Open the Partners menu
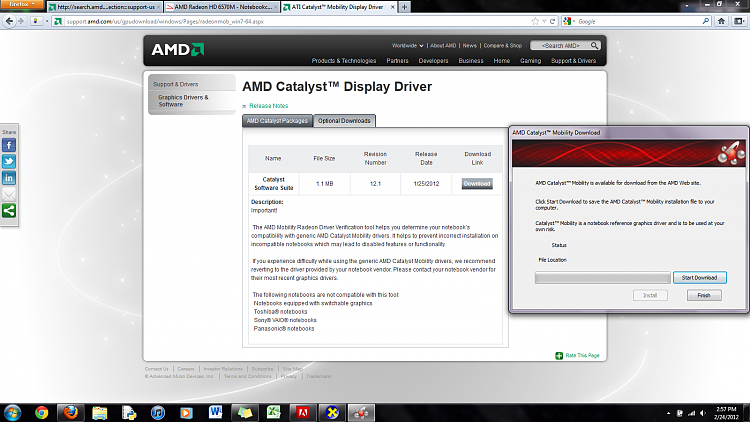The height and width of the screenshot is (422, 750). point(397,61)
